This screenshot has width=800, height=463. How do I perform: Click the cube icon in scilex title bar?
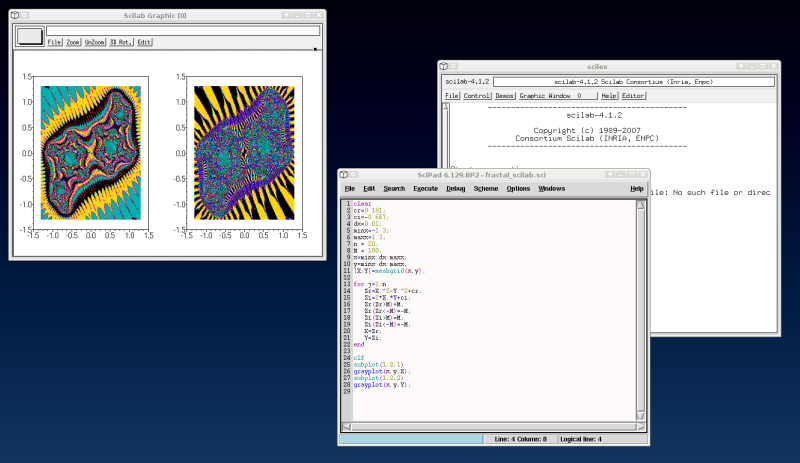click(x=444, y=66)
